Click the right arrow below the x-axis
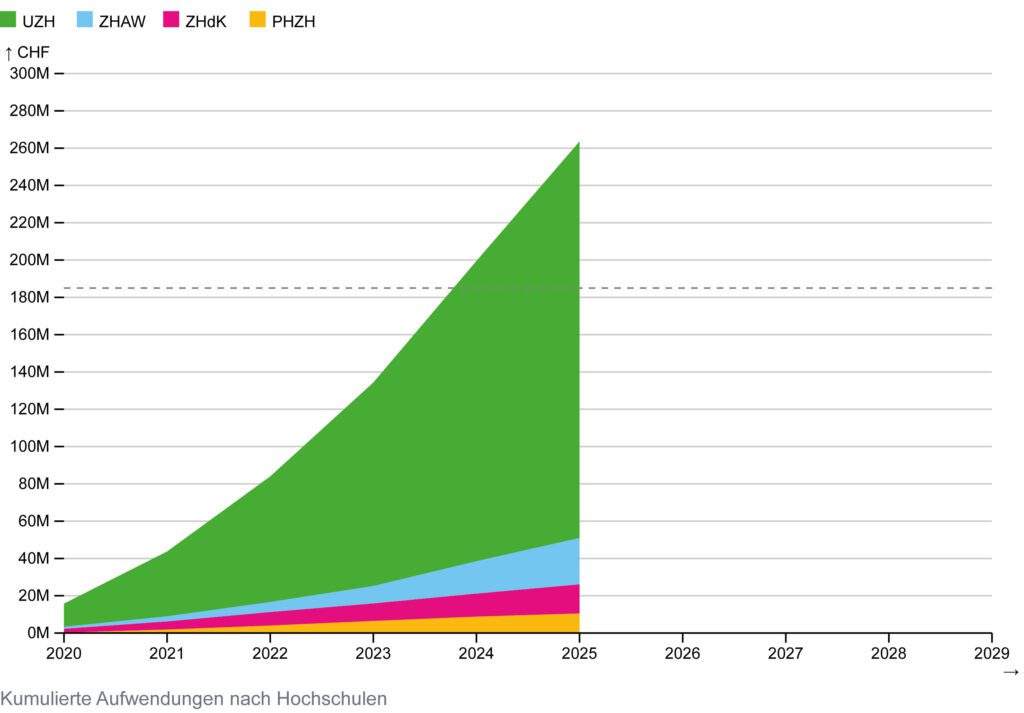 click(x=1010, y=672)
